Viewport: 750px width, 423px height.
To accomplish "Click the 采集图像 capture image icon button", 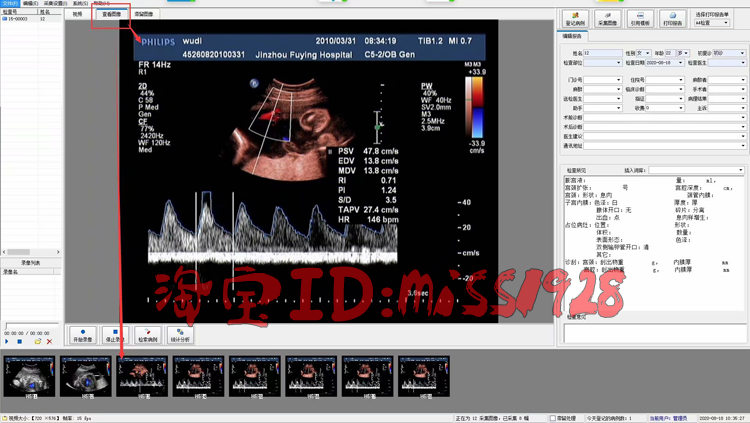I will coord(607,19).
